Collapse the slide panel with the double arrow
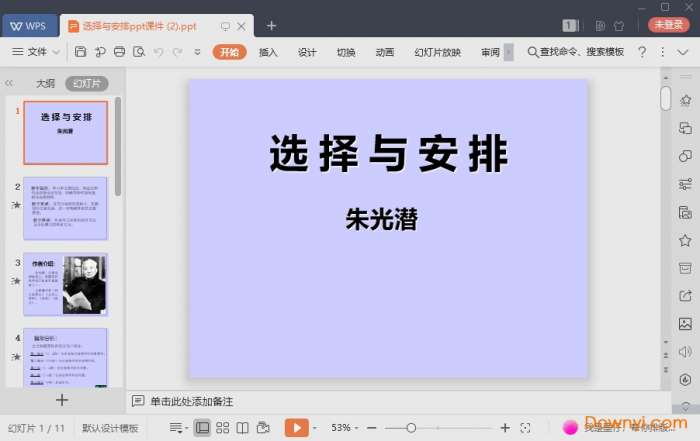Screen dimensions: 700x441 (9, 83)
